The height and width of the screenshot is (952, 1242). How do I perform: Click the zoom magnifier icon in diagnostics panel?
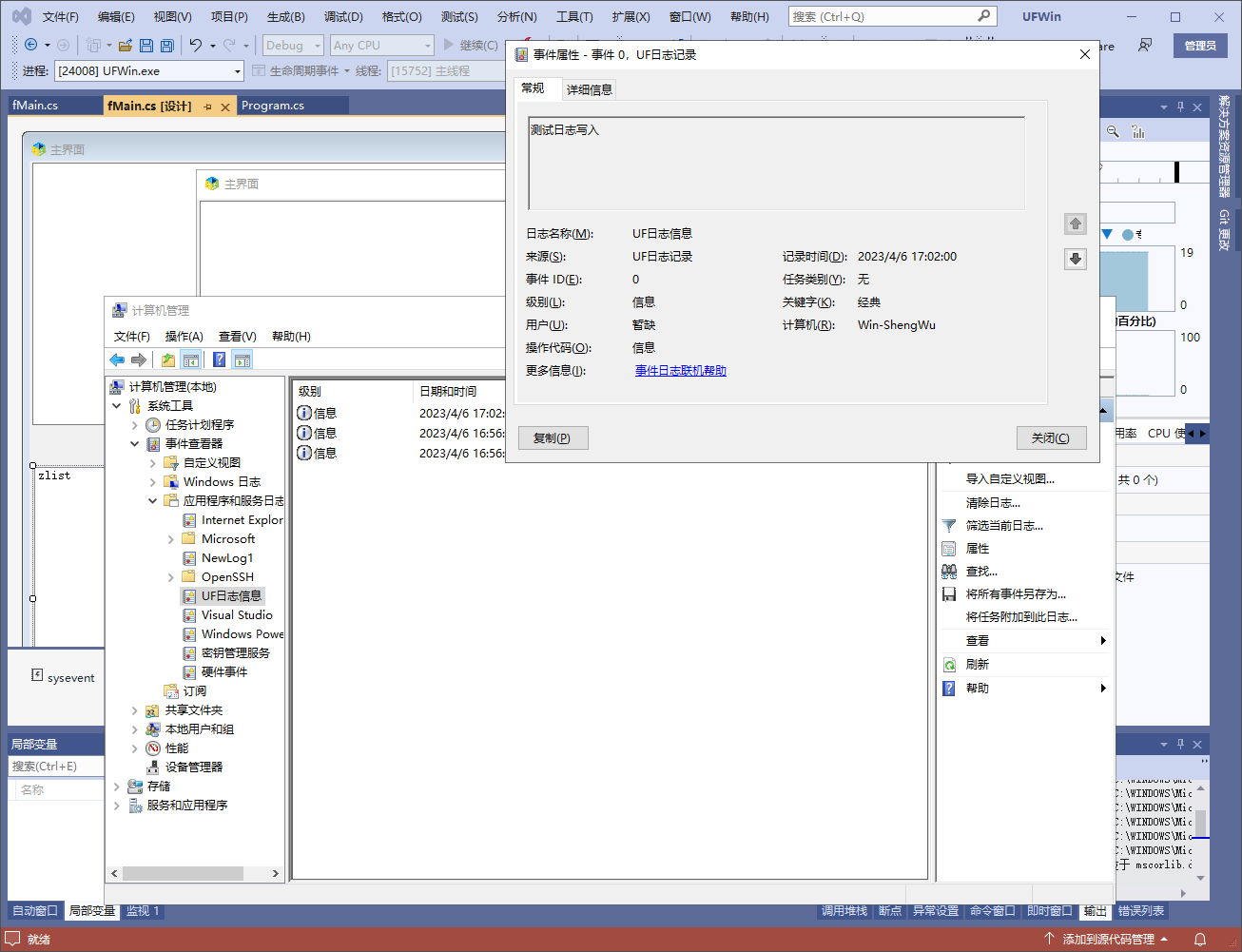[x=1113, y=131]
